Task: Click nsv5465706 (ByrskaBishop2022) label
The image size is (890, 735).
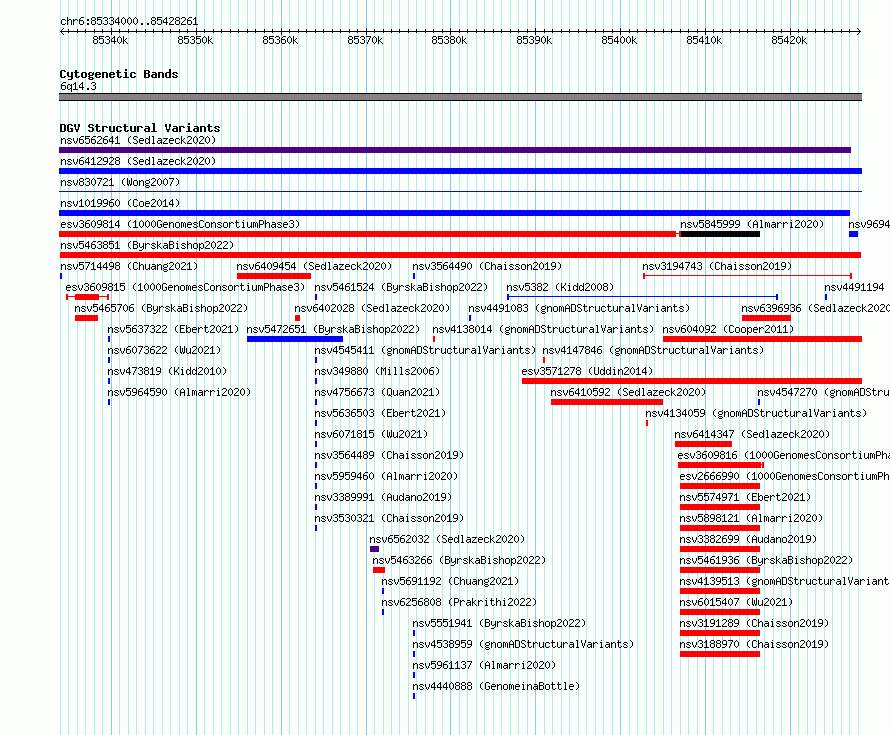Action: (x=161, y=308)
